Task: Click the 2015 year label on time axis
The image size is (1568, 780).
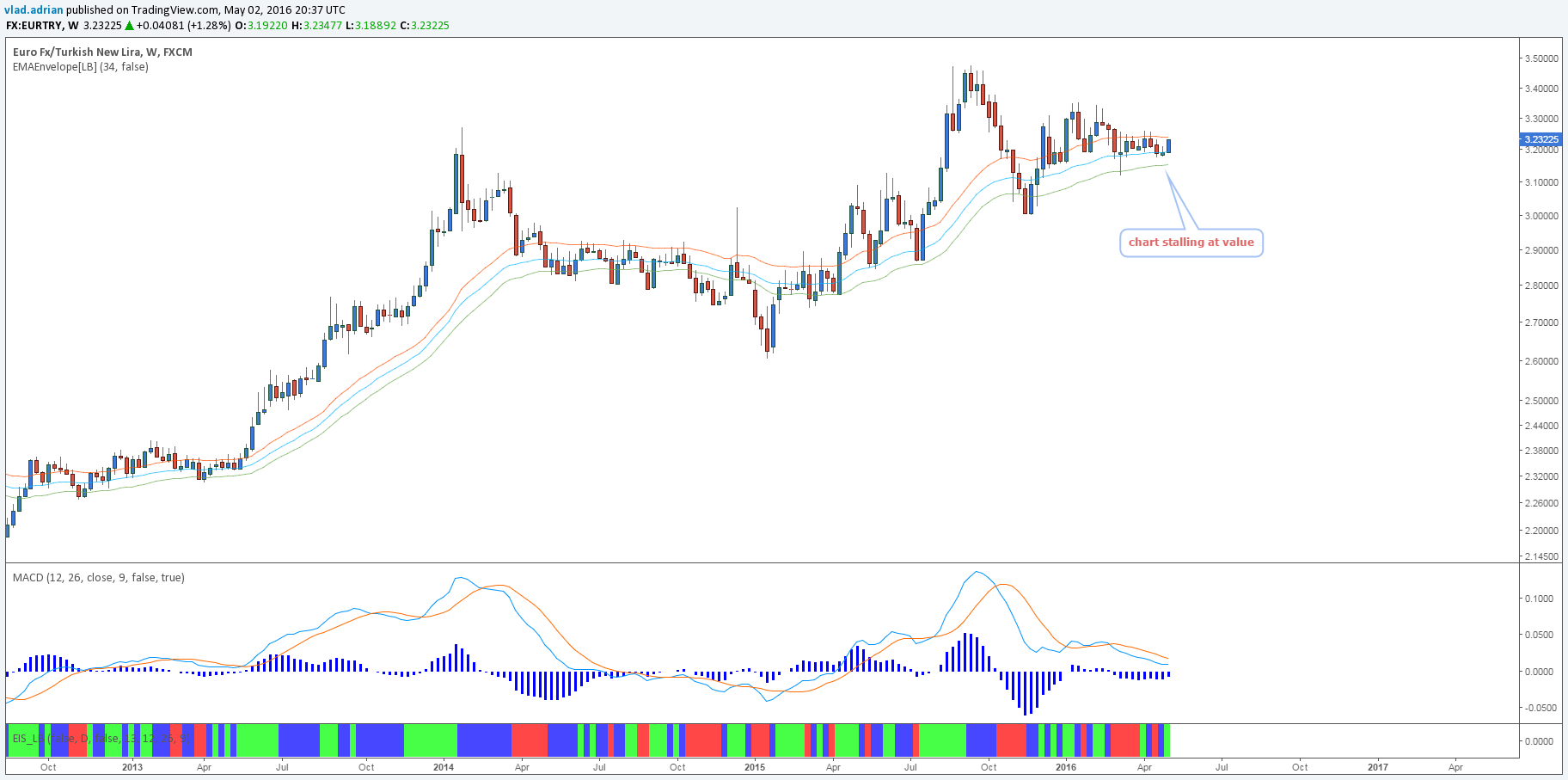Action: click(x=755, y=767)
